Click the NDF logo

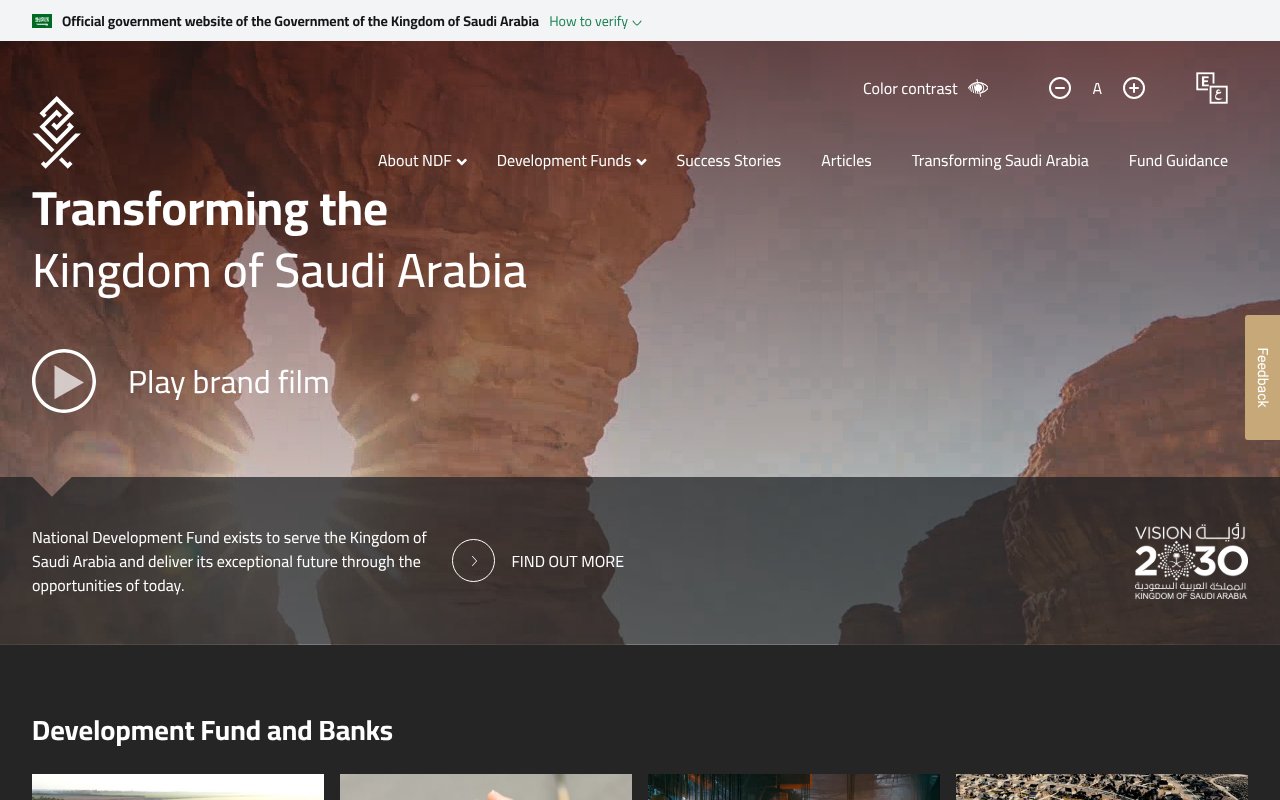[x=55, y=132]
